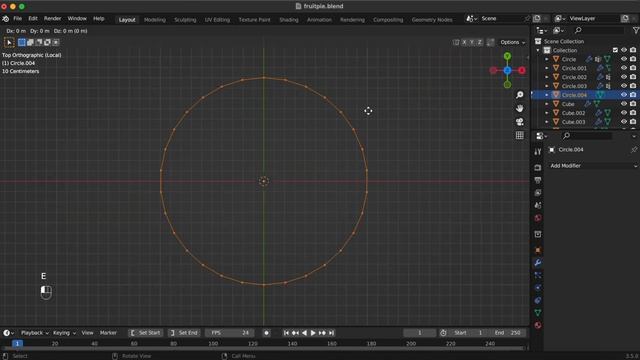Open the Output properties tab icon
Screen dimensions: 640x360
click(x=538, y=180)
